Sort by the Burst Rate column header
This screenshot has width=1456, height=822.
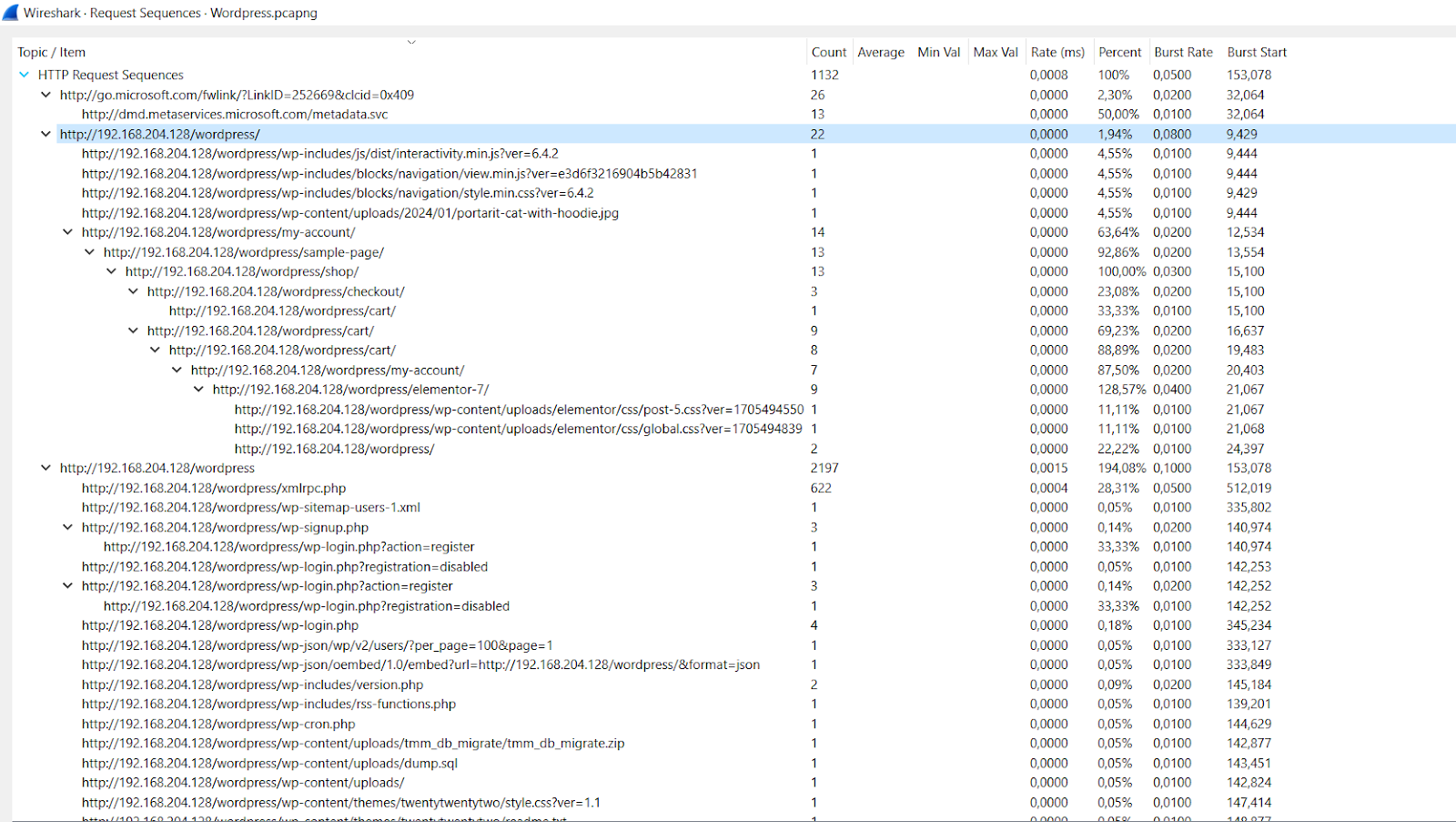(1183, 52)
